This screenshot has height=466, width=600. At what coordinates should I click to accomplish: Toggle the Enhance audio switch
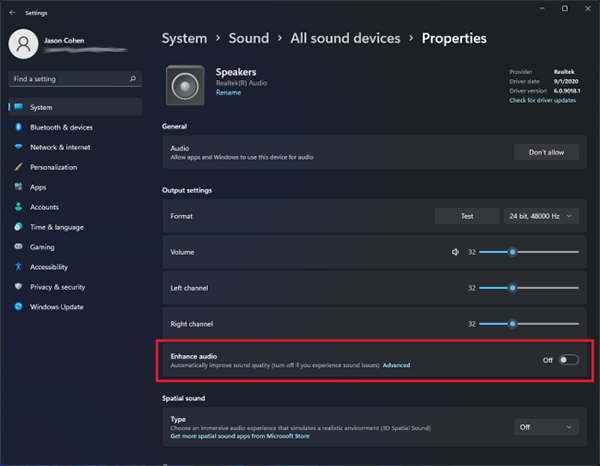[568, 360]
